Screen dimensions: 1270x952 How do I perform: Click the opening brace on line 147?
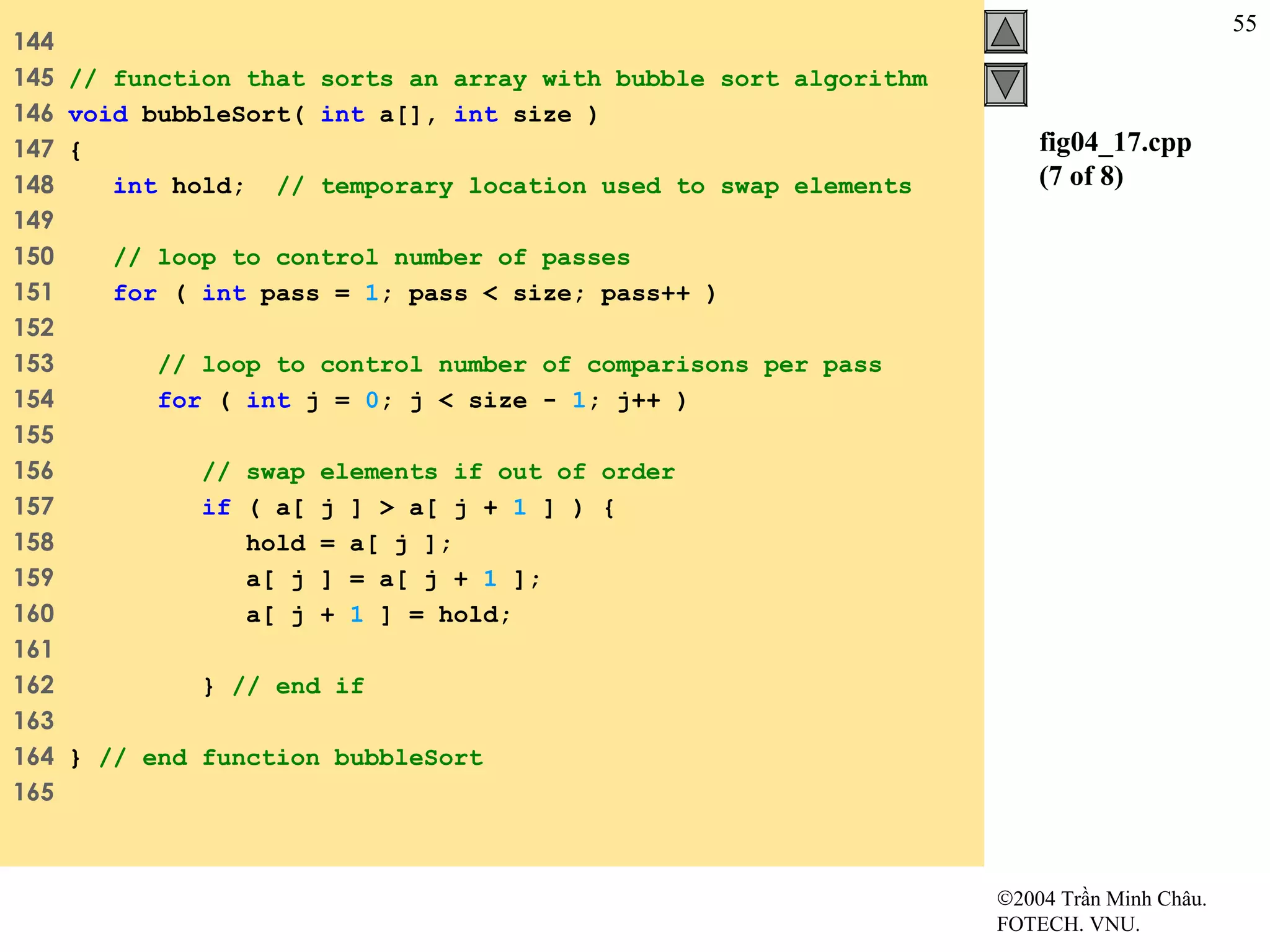click(76, 151)
